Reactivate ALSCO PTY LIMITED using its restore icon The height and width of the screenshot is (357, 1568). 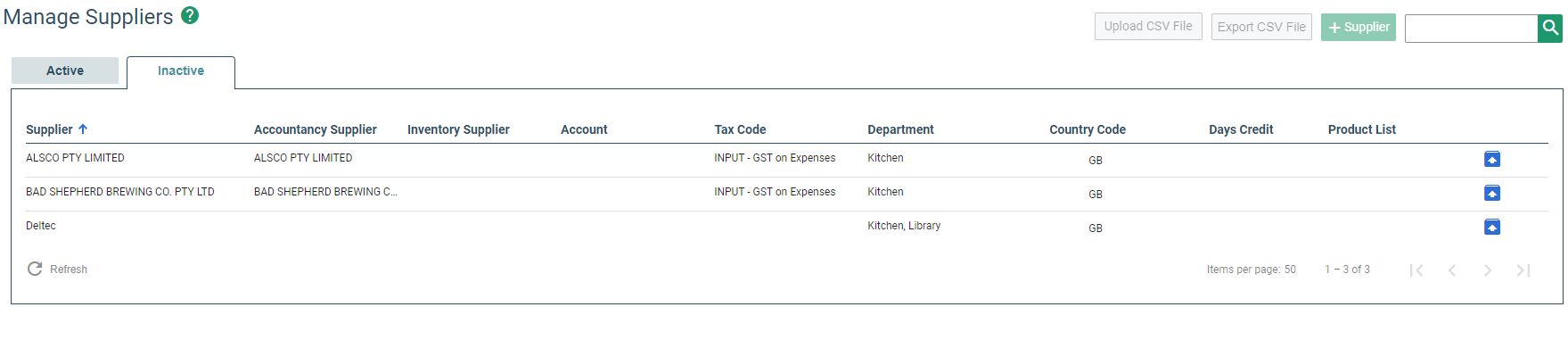pyautogui.click(x=1492, y=159)
